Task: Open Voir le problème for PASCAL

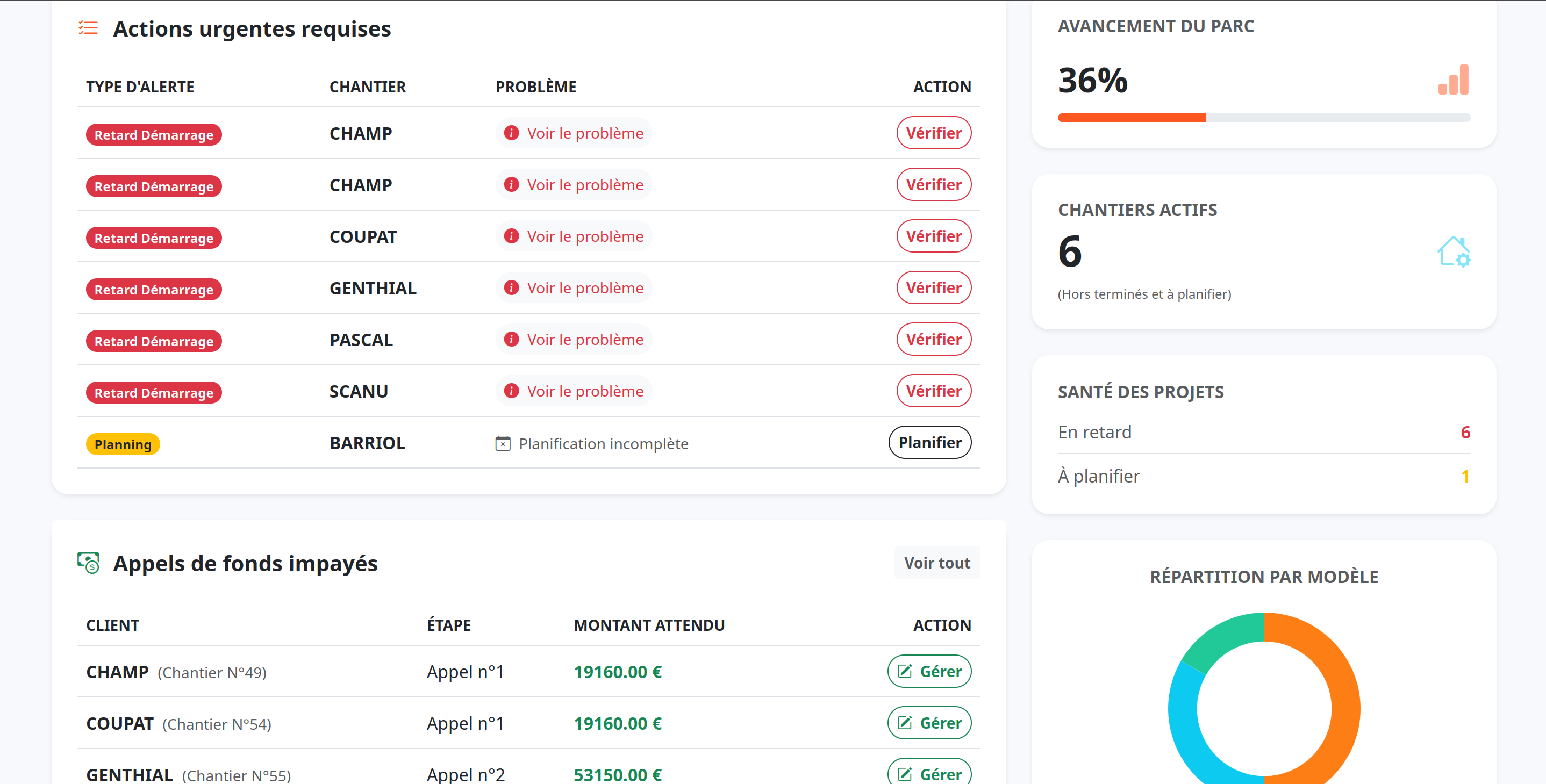Action: (x=574, y=340)
